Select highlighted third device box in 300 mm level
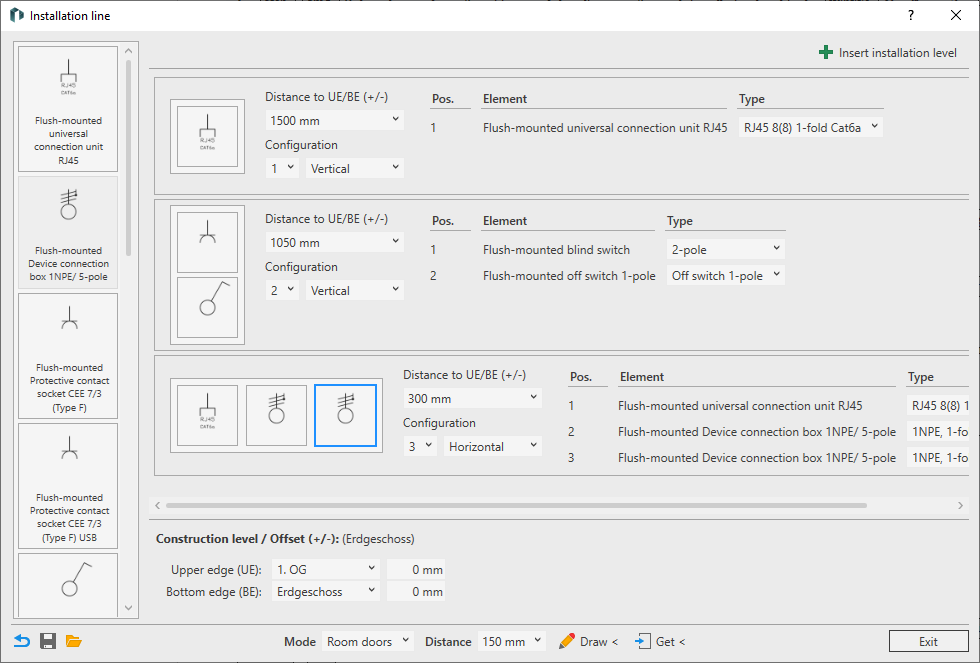980x663 pixels. tap(346, 415)
